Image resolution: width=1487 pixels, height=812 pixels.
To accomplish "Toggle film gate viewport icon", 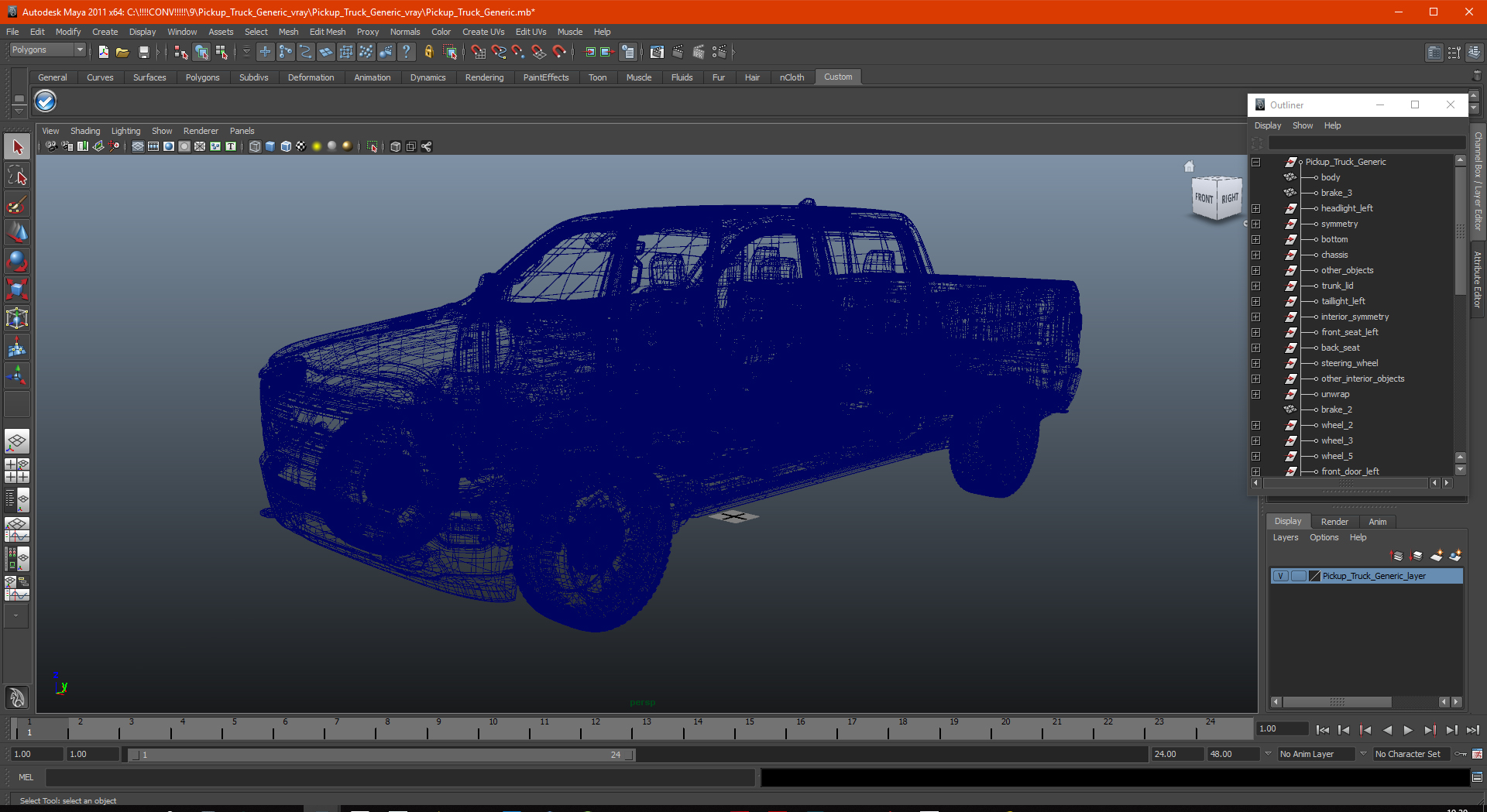I will [x=153, y=146].
